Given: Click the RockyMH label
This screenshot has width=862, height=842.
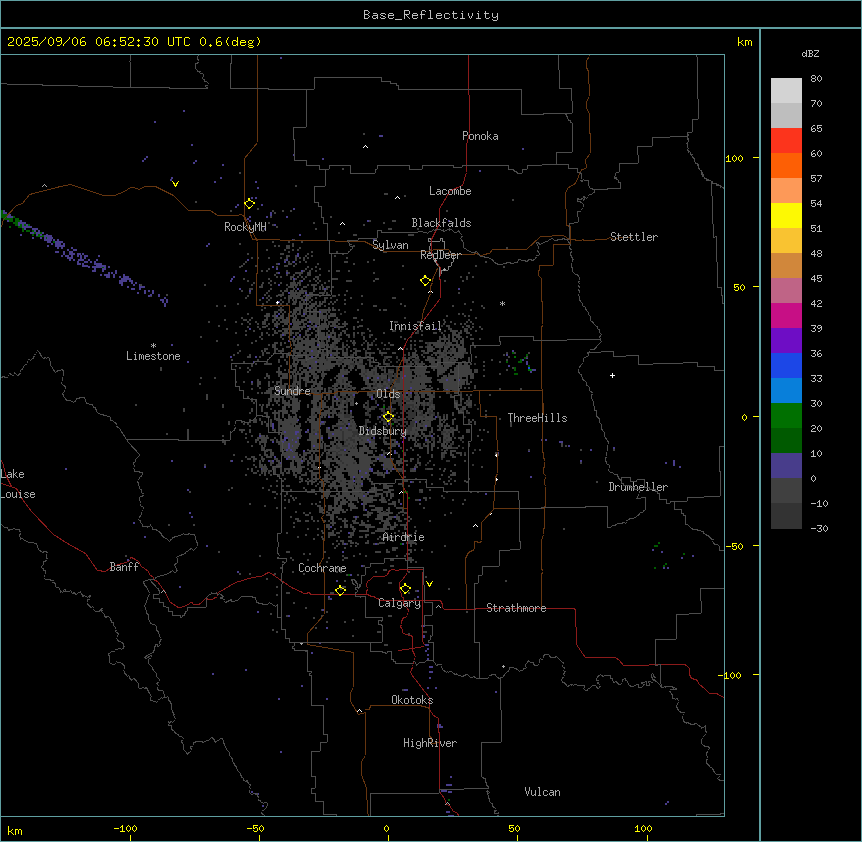Looking at the screenshot, I should [245, 227].
